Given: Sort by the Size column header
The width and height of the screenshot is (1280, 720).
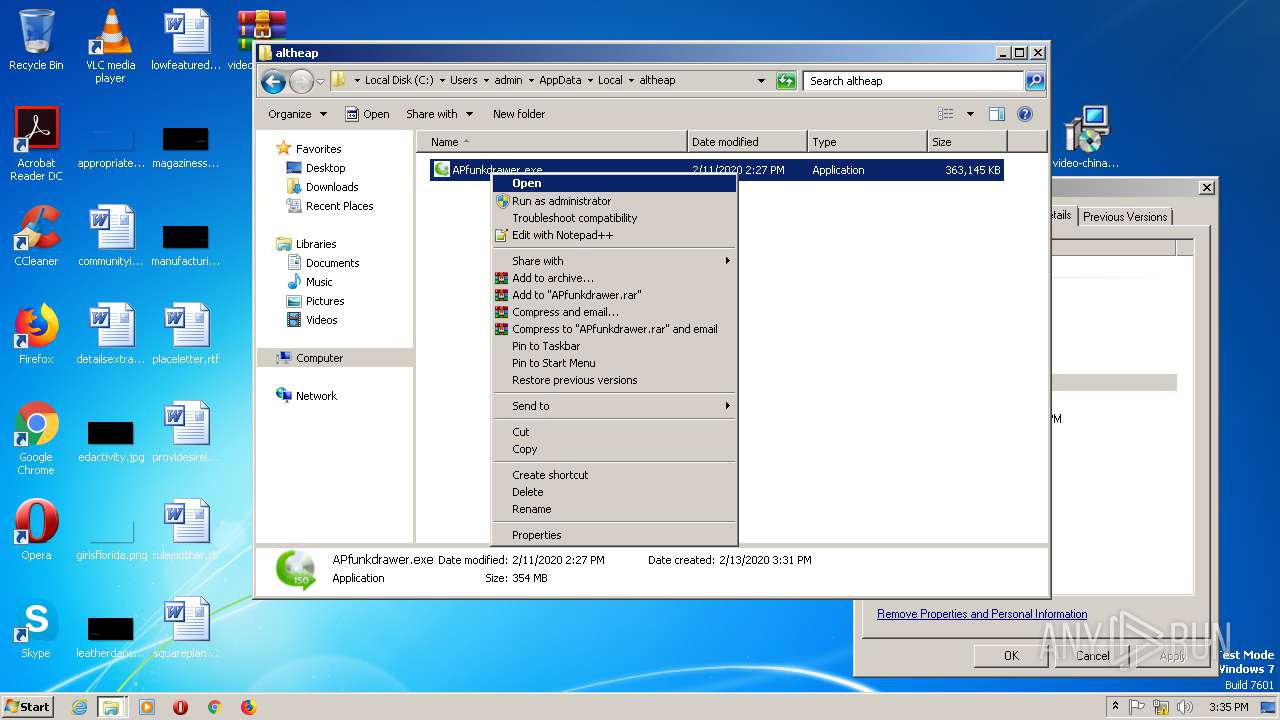Looking at the screenshot, I should point(967,142).
